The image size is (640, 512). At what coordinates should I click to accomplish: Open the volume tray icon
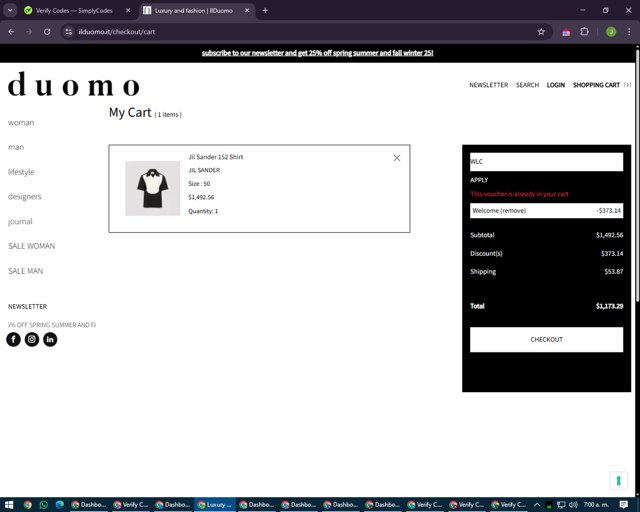[573, 505]
